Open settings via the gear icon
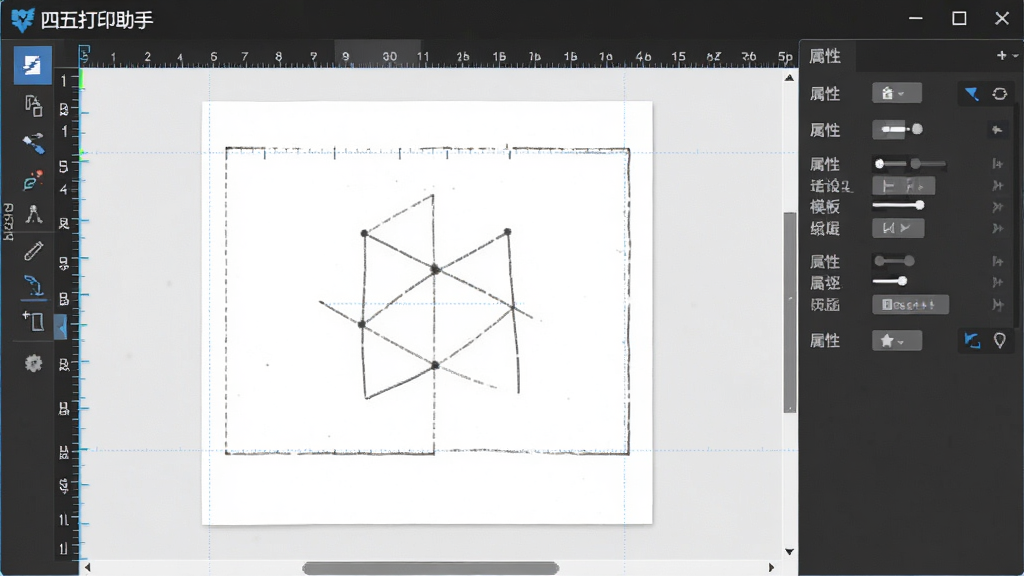The width and height of the screenshot is (1024, 576). 33,363
